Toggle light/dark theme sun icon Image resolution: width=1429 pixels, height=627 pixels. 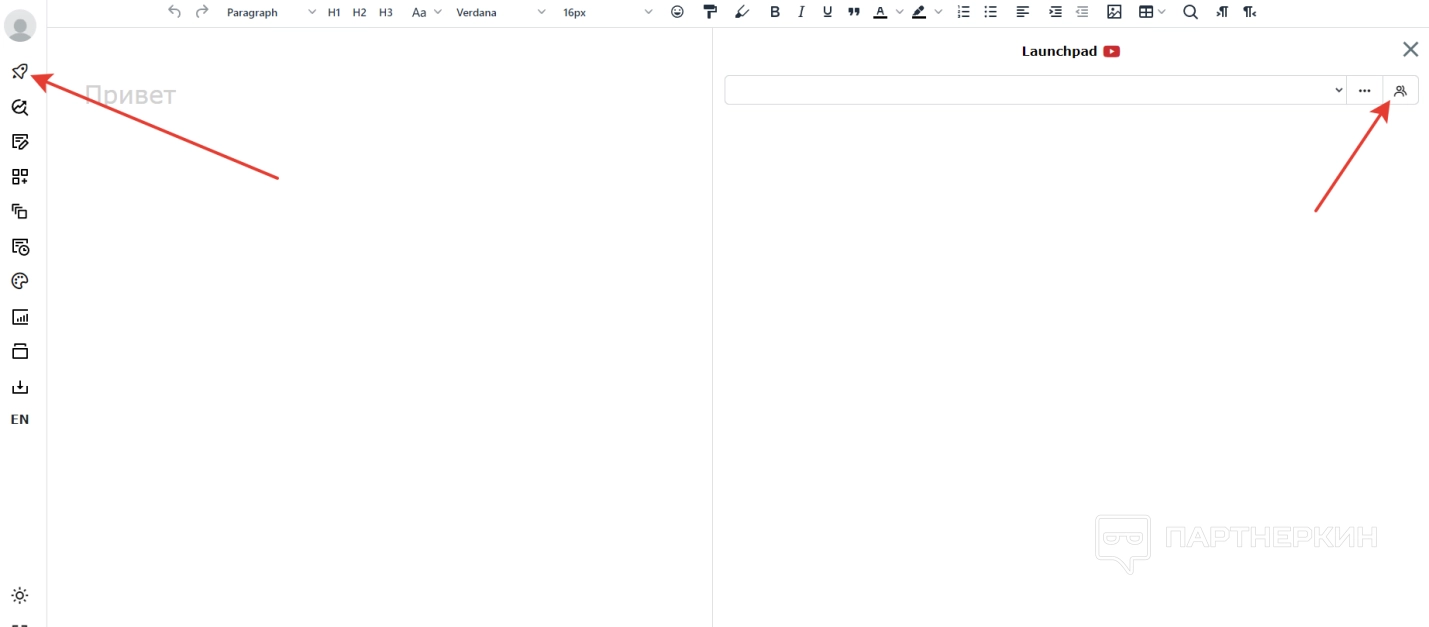[x=20, y=596]
